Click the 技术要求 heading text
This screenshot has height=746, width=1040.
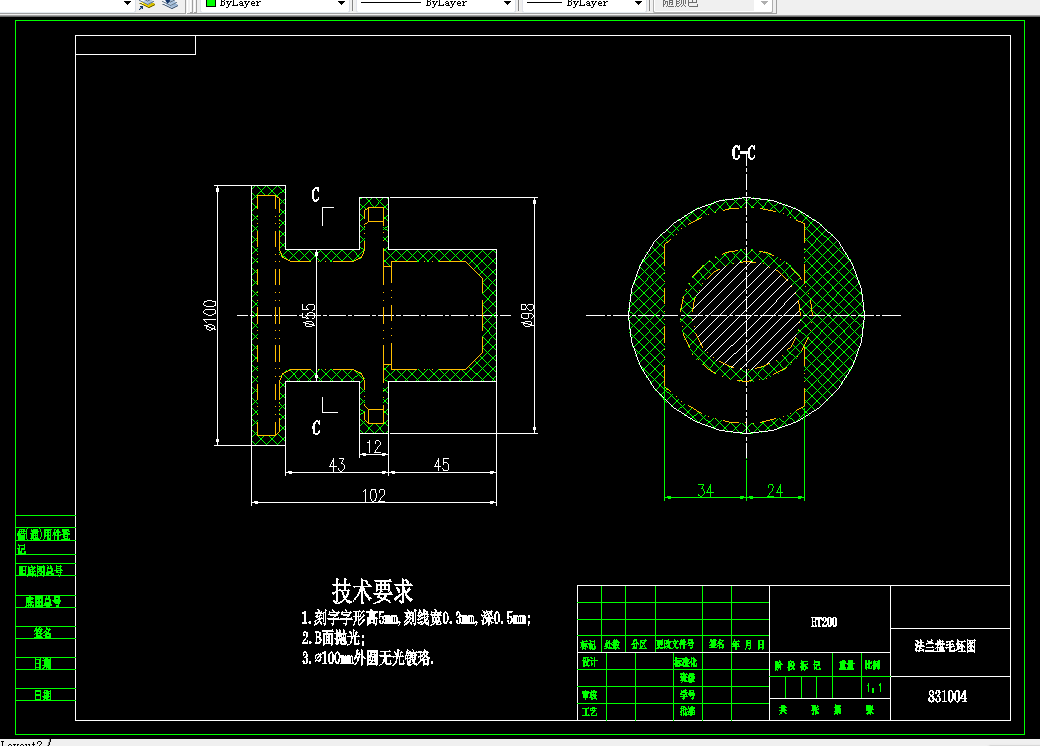pos(372,590)
